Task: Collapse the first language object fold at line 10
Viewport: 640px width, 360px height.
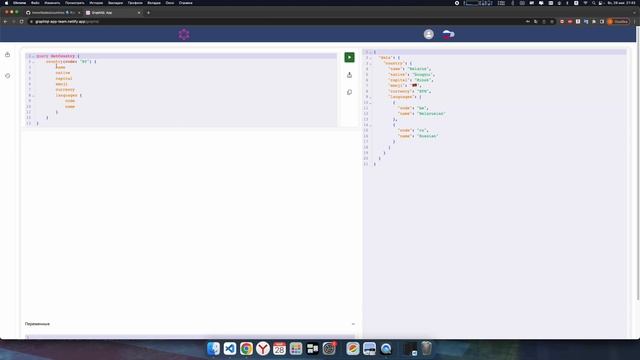Action: (371, 102)
